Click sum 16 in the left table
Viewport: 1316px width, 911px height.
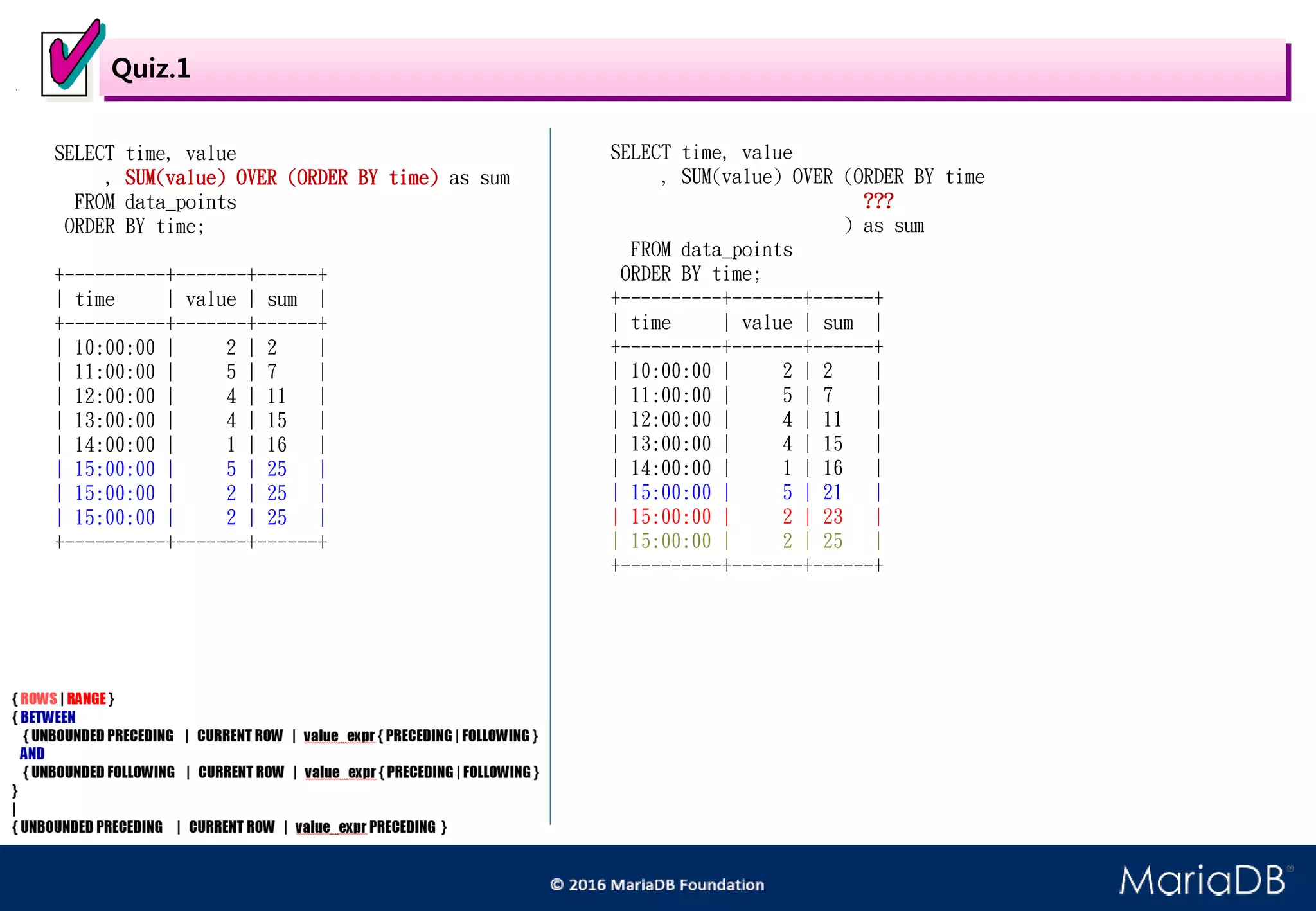coord(277,445)
